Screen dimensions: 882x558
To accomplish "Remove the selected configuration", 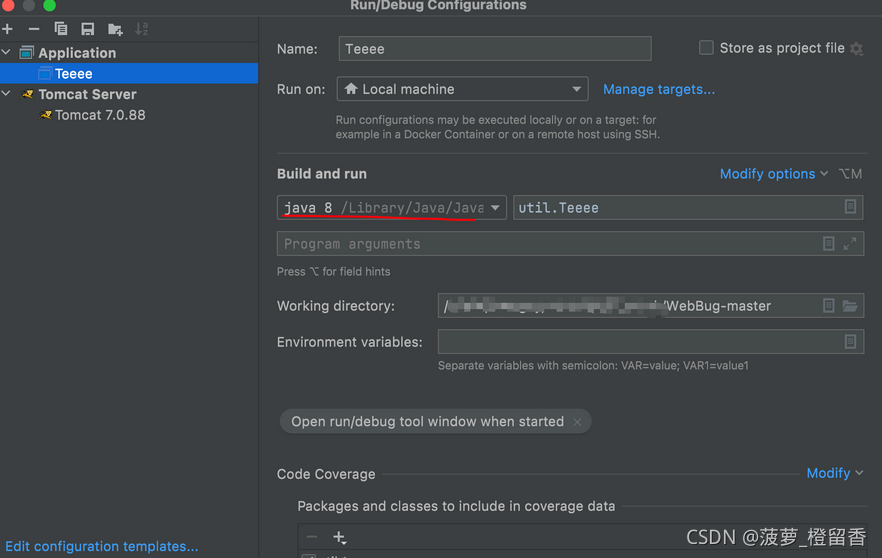I will coord(34,29).
